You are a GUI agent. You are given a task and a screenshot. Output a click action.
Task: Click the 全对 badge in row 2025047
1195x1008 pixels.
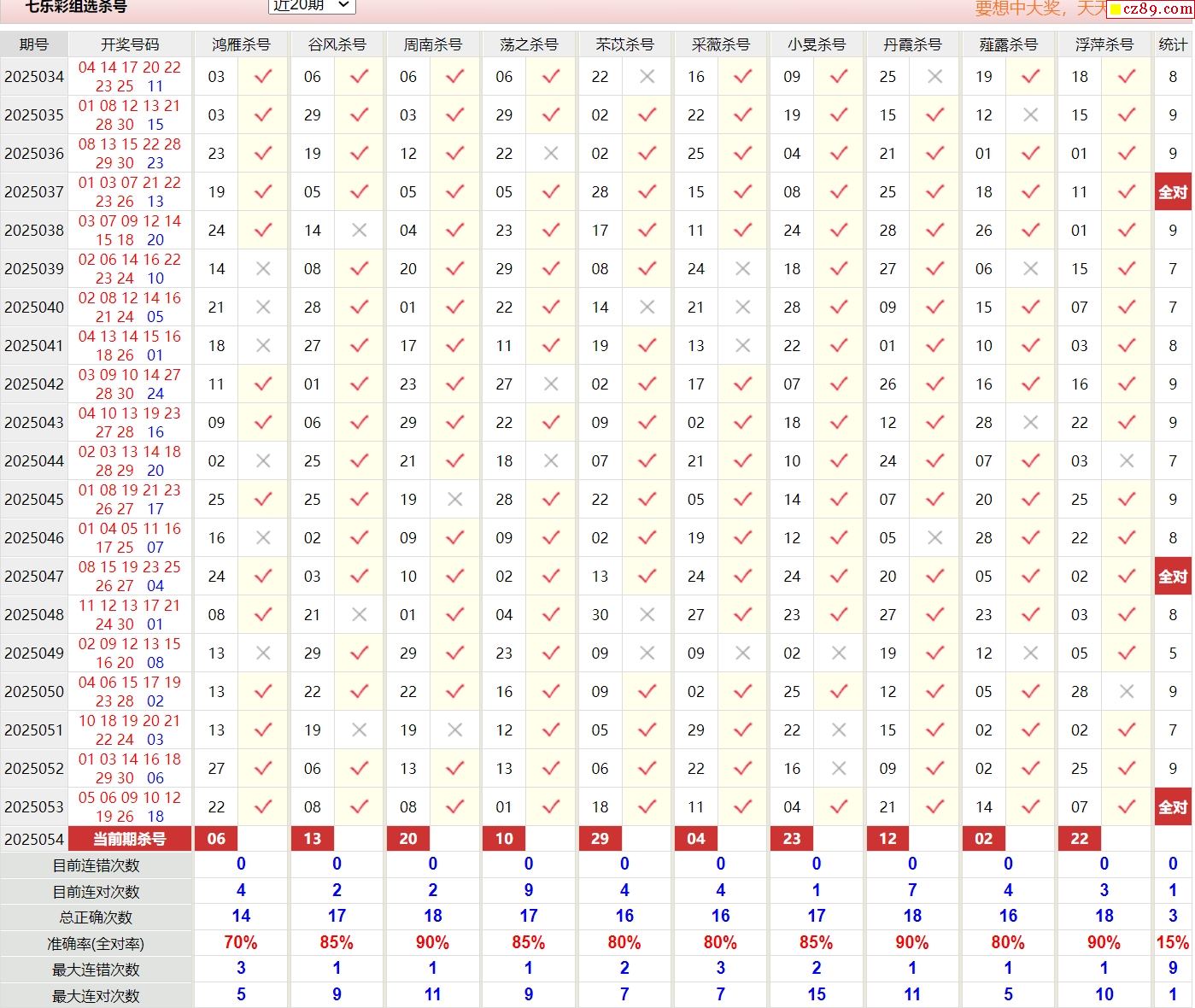1173,577
